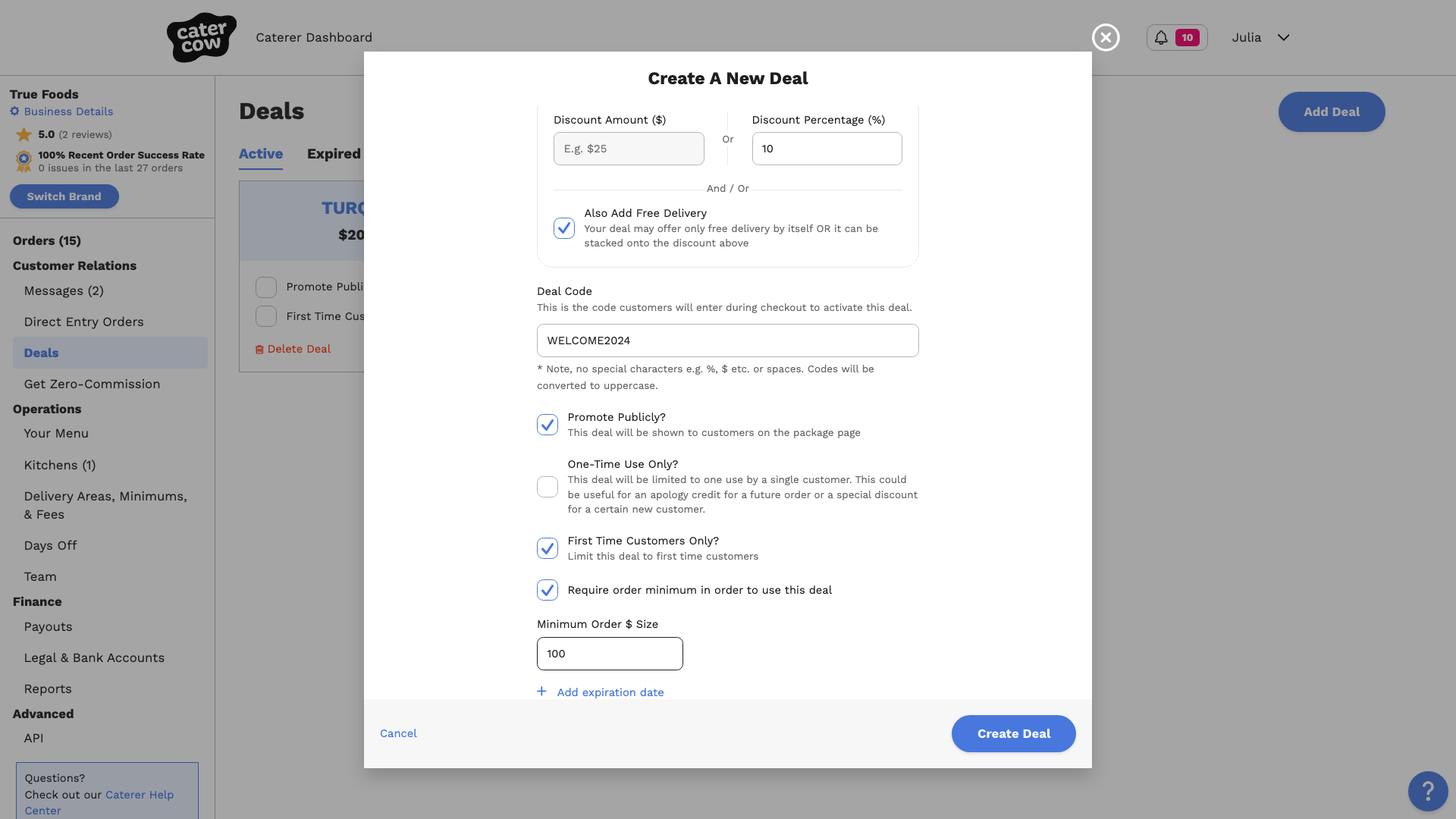Switch to the Expired deals tab

pos(334,154)
